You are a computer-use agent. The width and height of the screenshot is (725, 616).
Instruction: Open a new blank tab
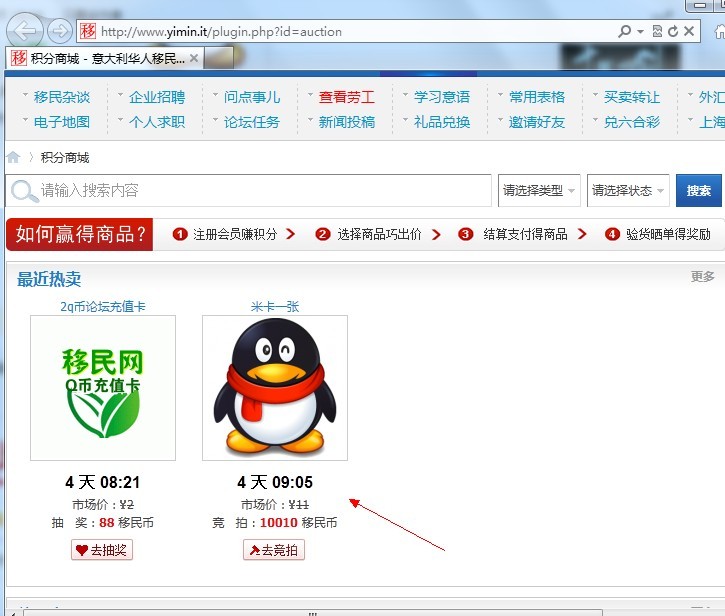click(219, 59)
